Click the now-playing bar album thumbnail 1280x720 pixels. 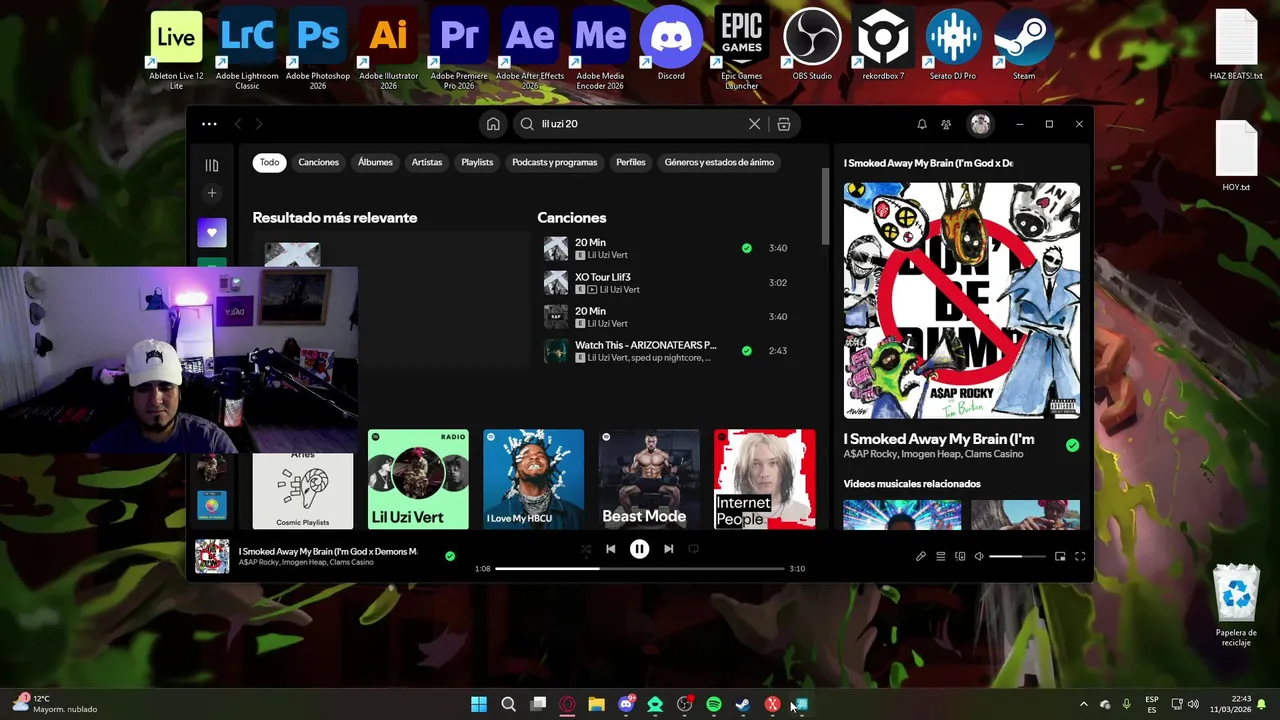point(212,556)
